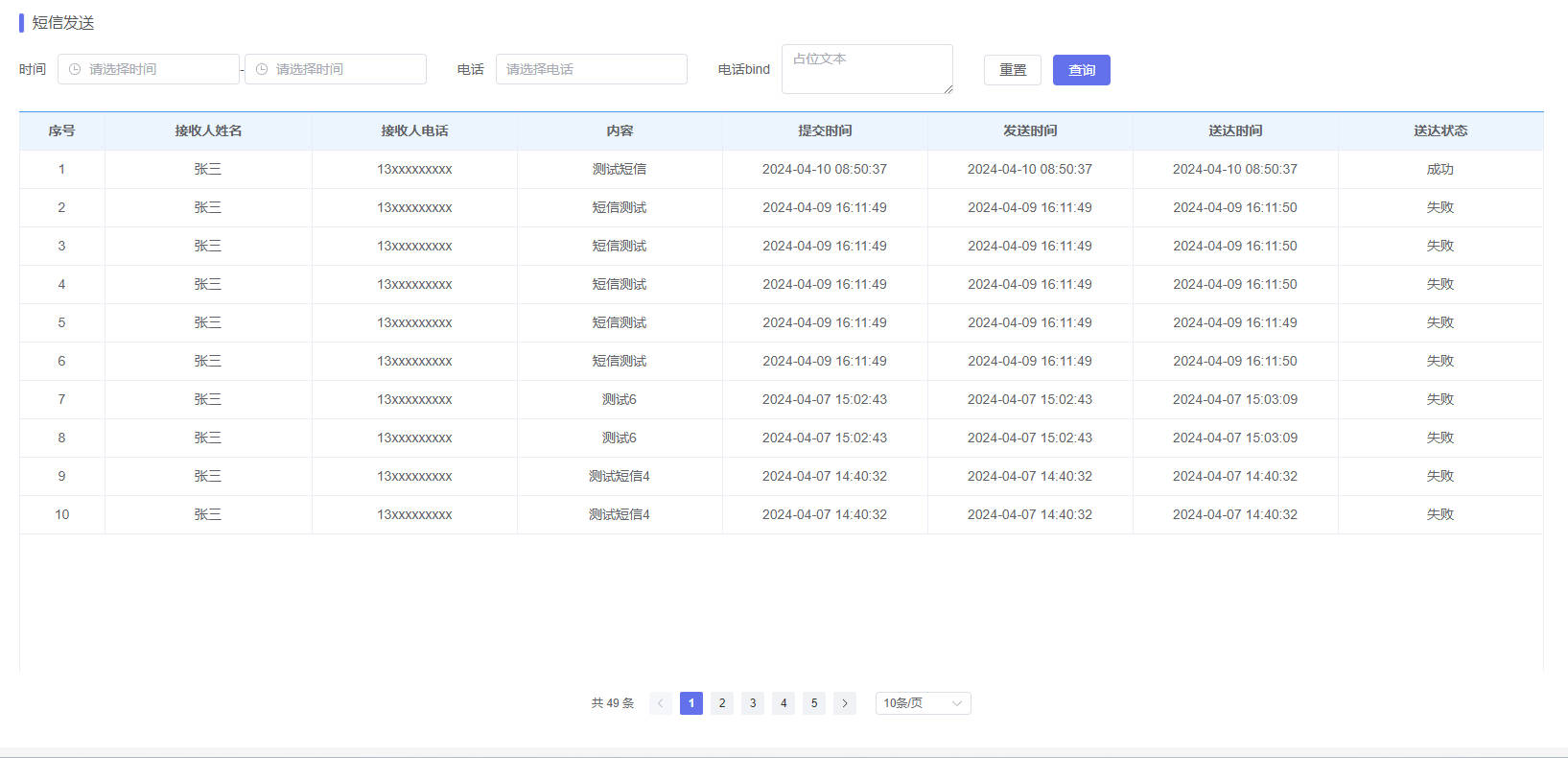The width and height of the screenshot is (1568, 758).
Task: Click row number 10 cell
Action: pos(62,514)
